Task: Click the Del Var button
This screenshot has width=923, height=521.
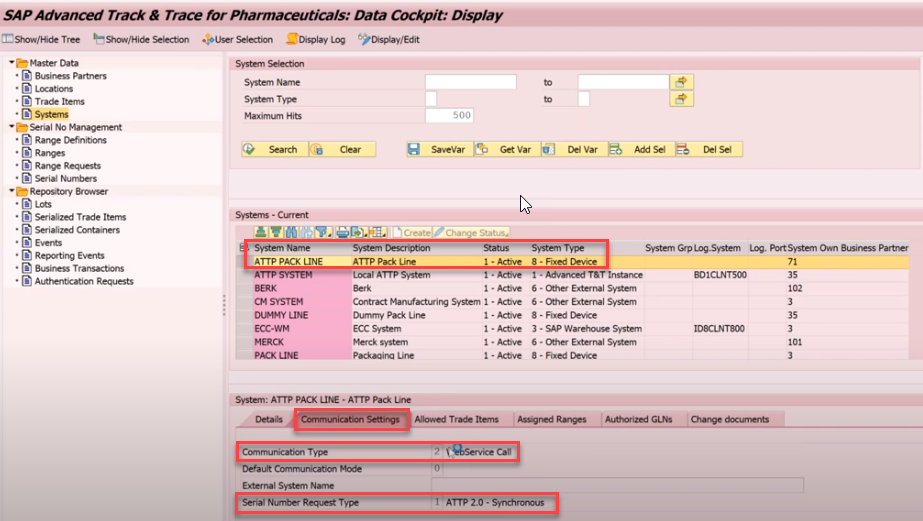Action: [x=574, y=150]
